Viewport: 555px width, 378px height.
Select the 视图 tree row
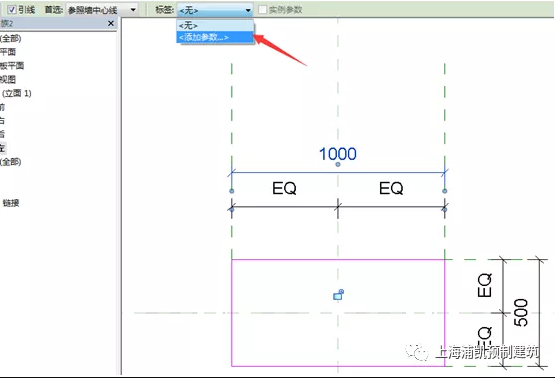[8, 79]
